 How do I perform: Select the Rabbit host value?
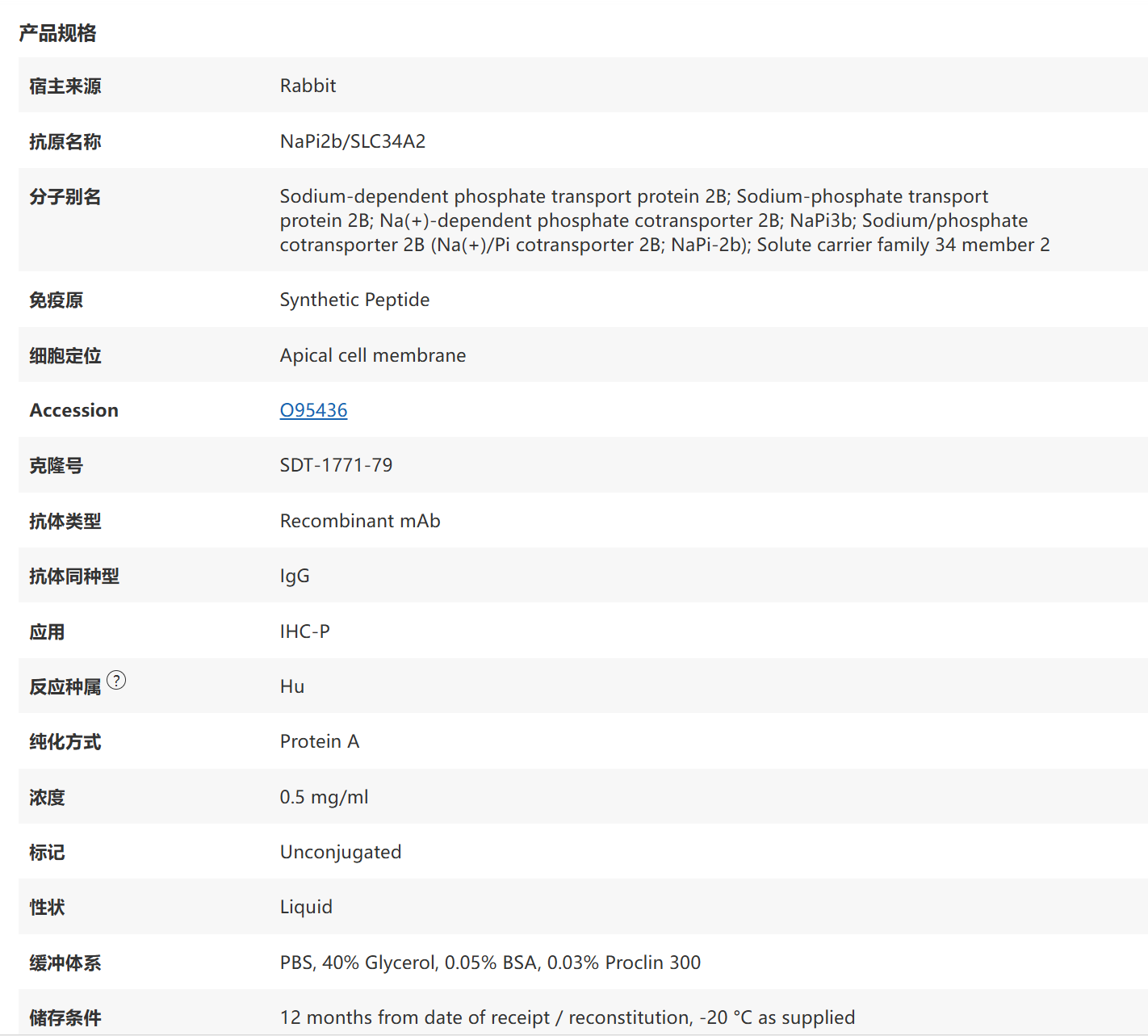[x=308, y=86]
